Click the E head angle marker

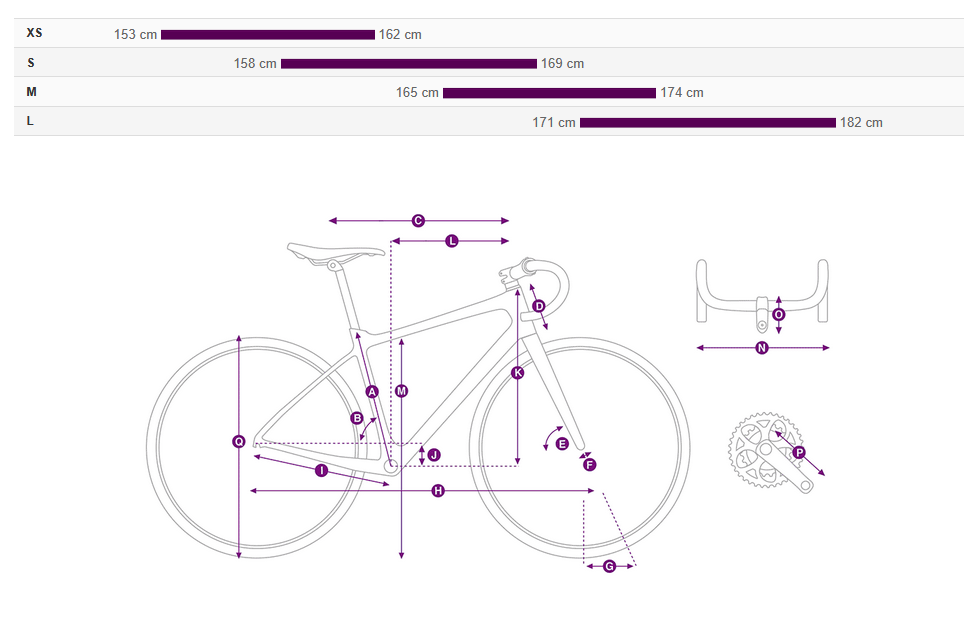click(562, 444)
